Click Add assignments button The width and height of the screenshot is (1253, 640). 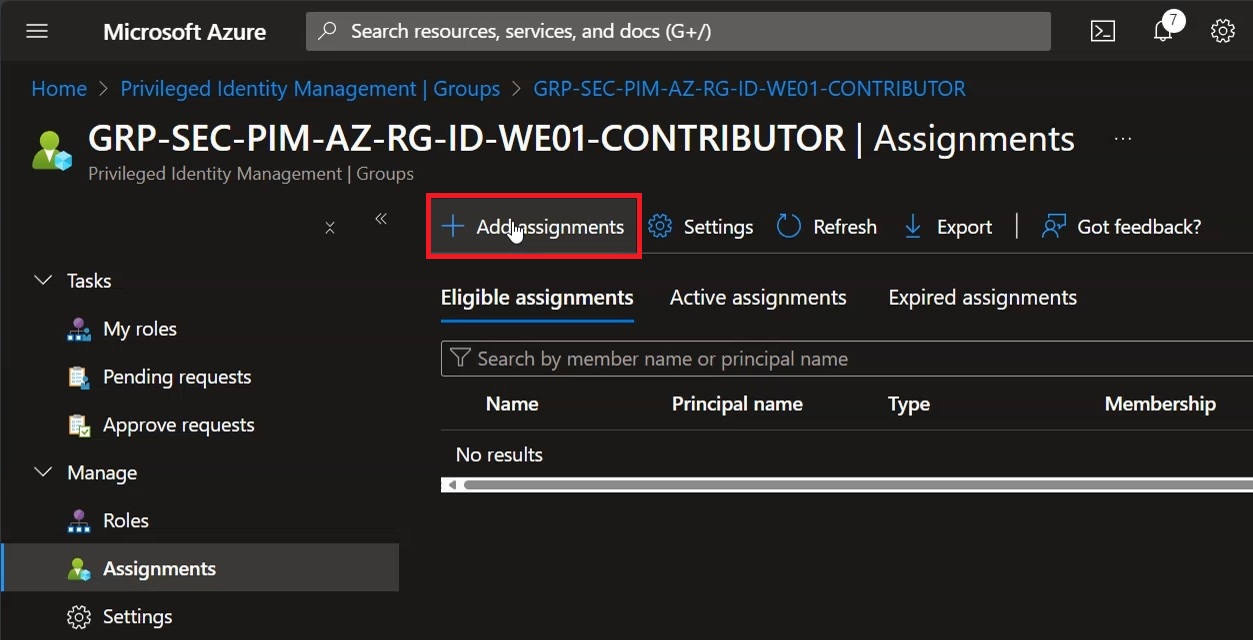click(x=534, y=227)
